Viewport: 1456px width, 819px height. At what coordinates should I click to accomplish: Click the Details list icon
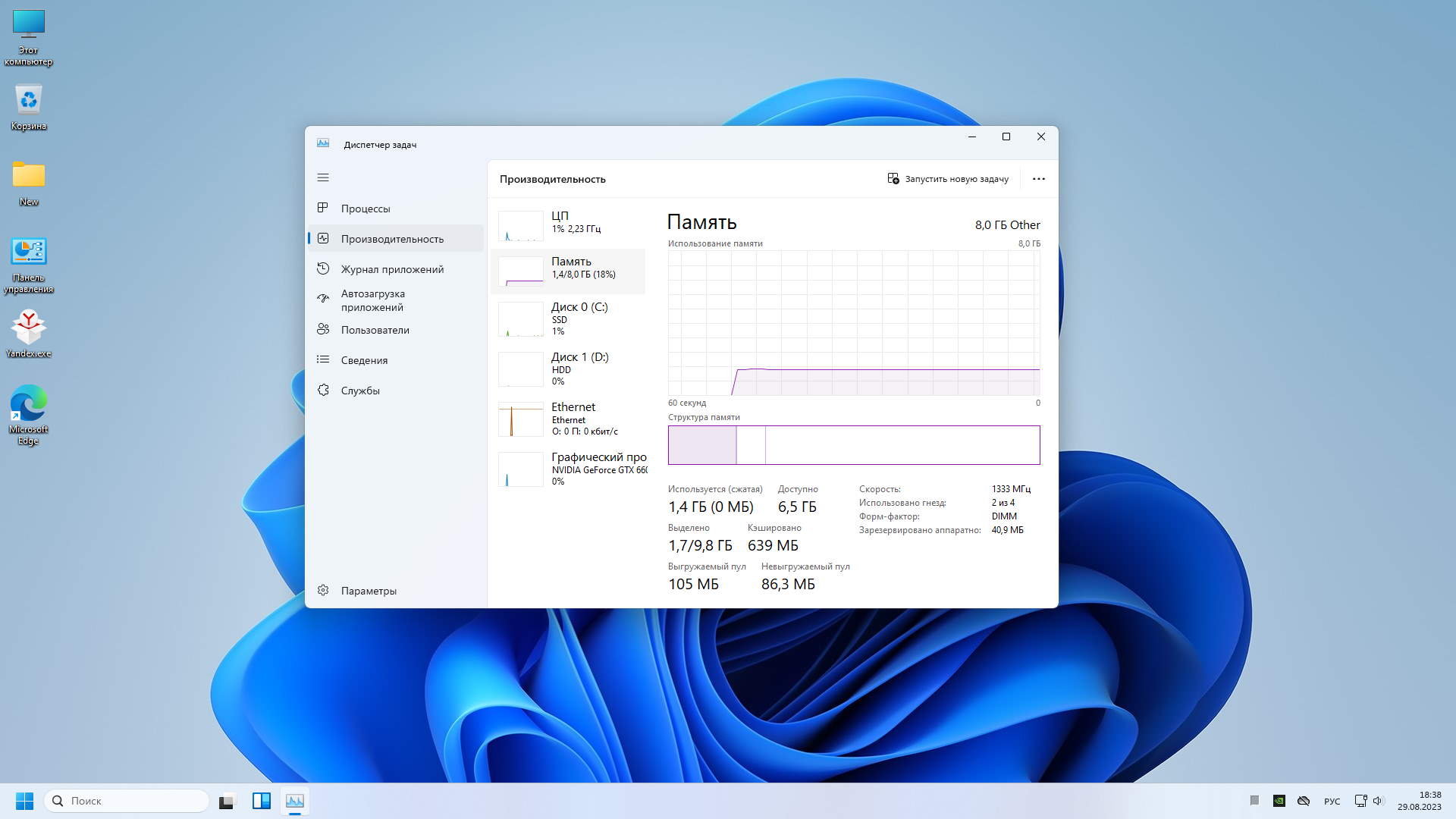[x=323, y=359]
